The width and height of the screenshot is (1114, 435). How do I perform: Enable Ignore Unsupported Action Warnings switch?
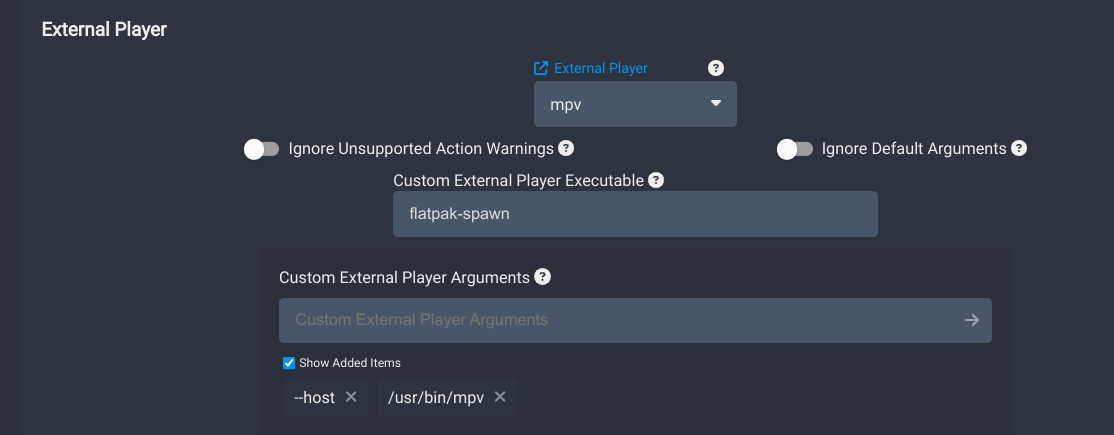click(x=262, y=149)
